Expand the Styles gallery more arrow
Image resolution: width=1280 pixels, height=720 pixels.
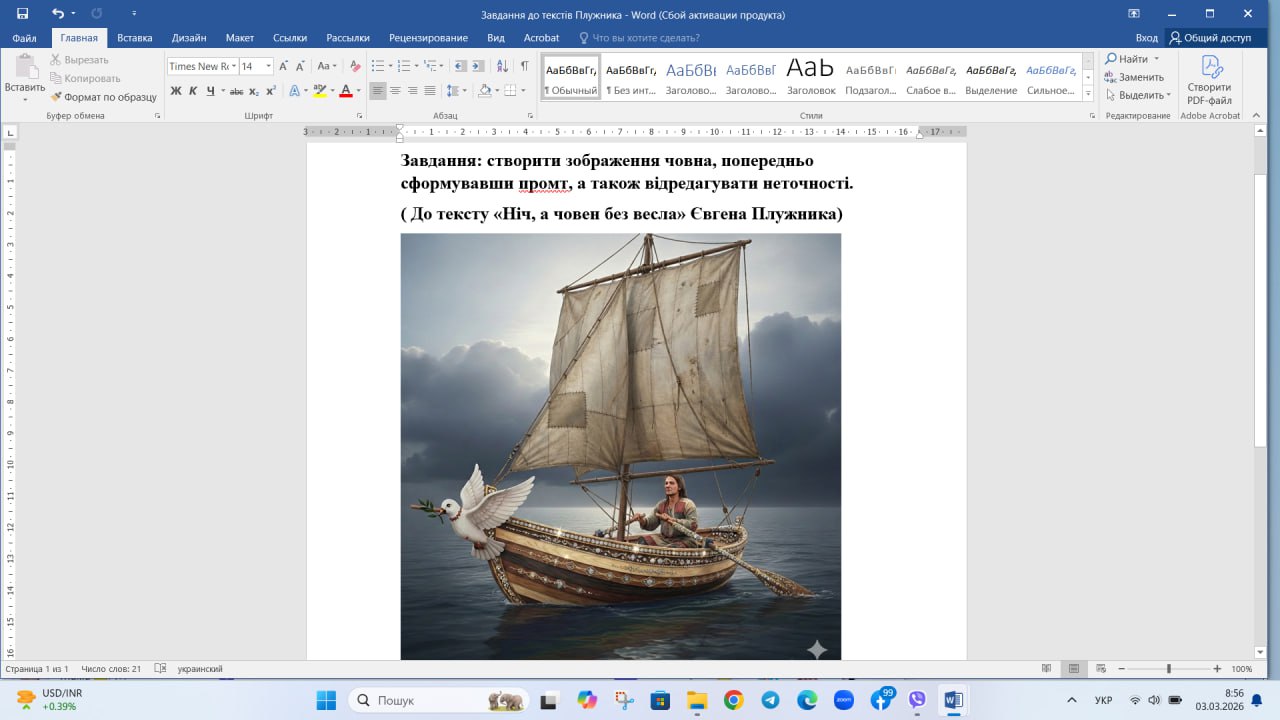tap(1088, 93)
